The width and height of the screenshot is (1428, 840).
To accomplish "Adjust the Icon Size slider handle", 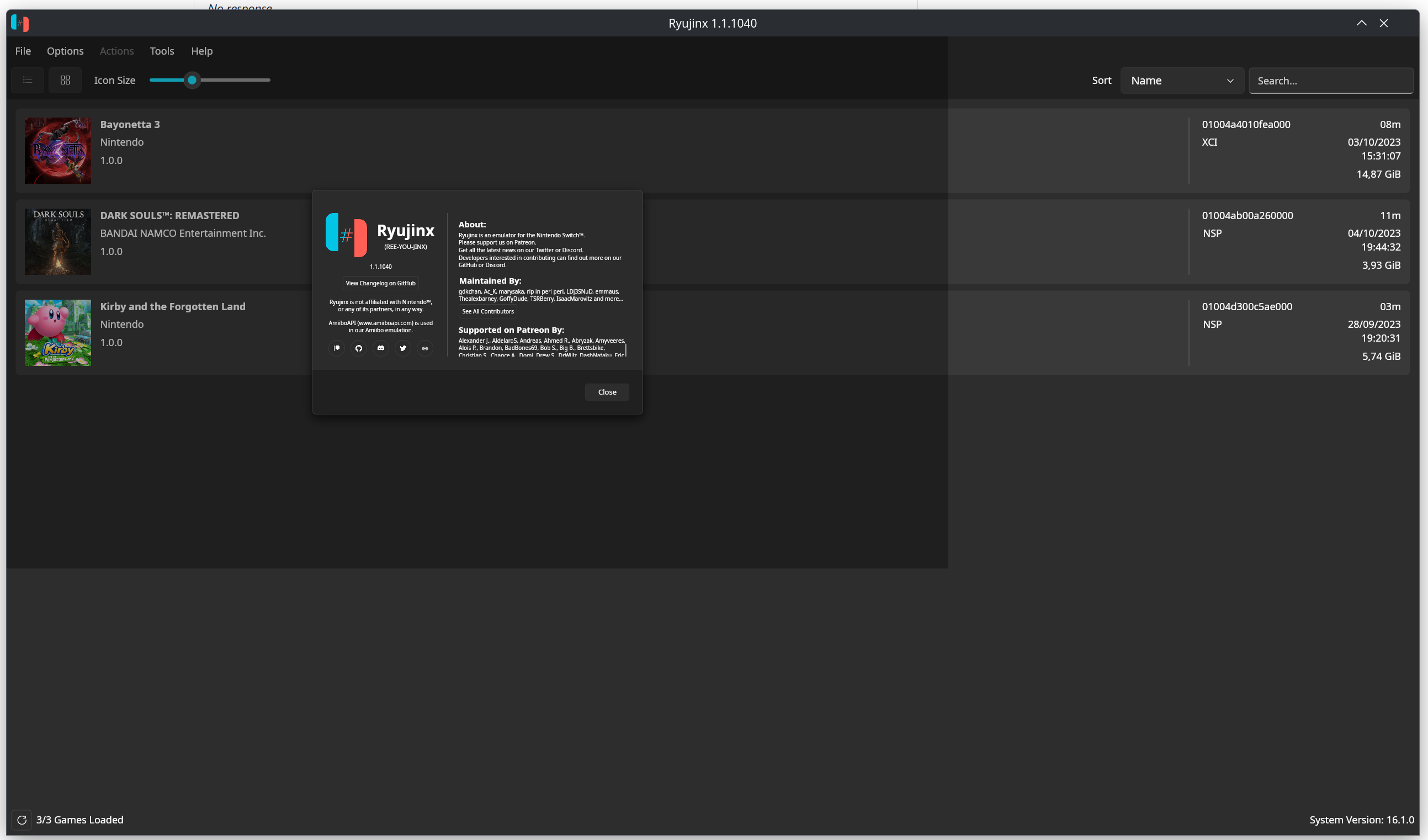I will pyautogui.click(x=192, y=80).
